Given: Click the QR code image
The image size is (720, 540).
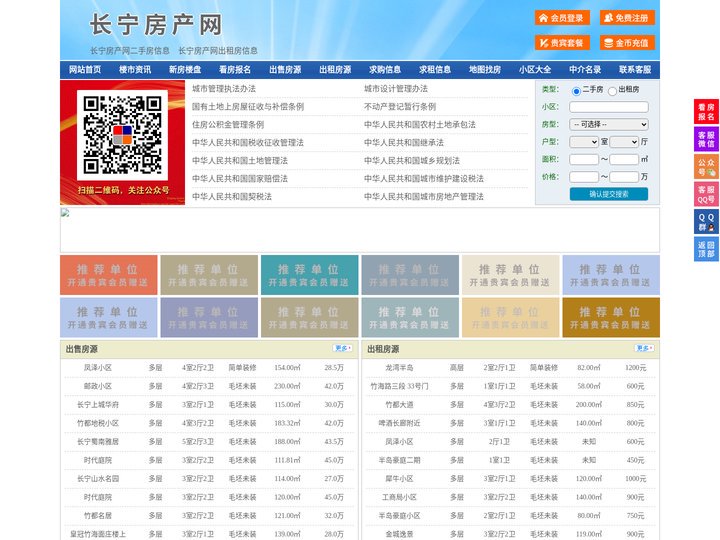Looking at the screenshot, I should click(x=122, y=135).
